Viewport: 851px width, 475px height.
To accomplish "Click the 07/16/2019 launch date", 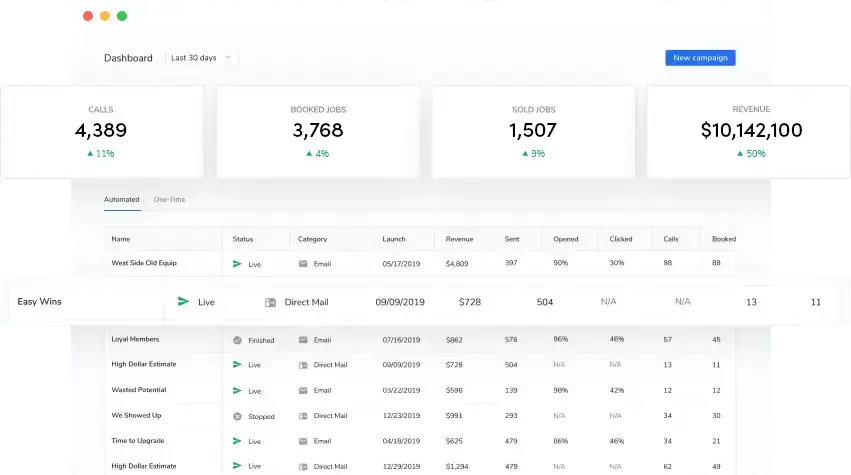I will tap(401, 340).
